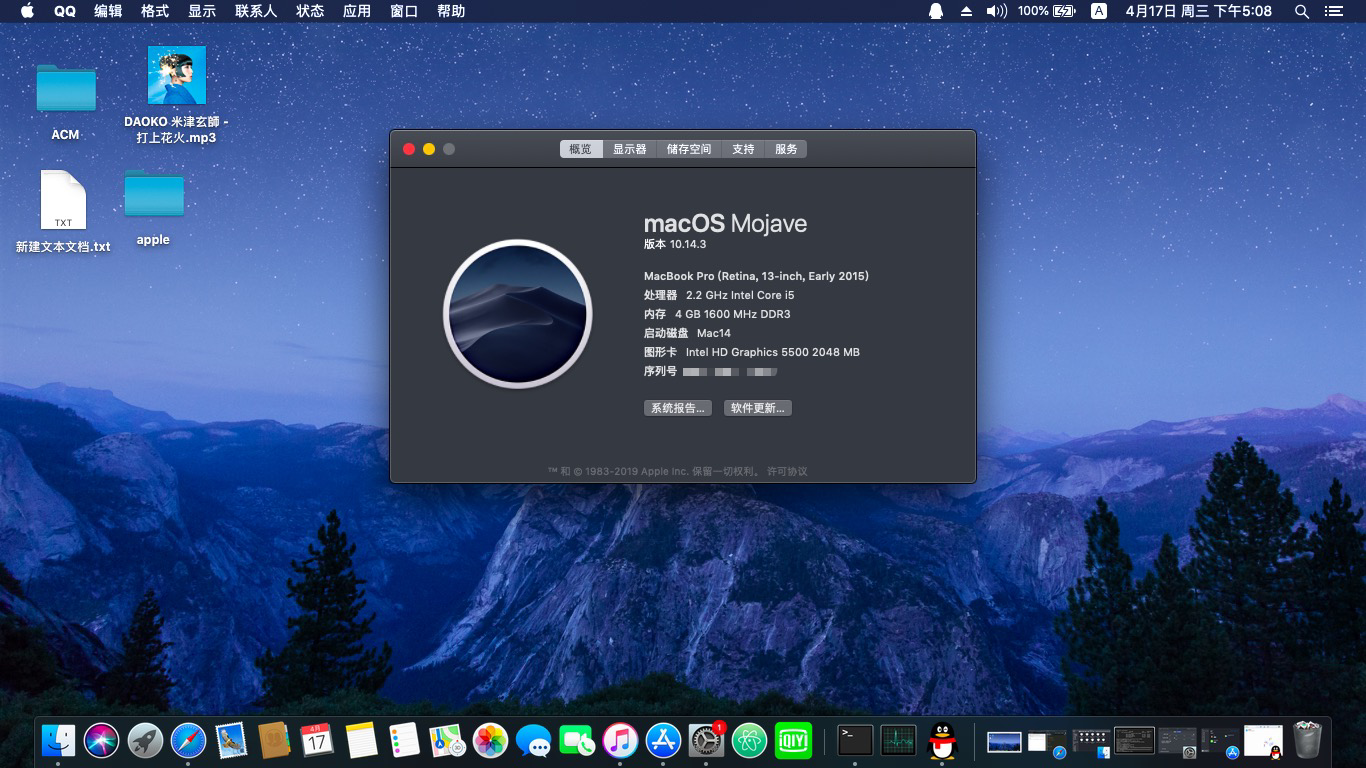Open App Store in Dock
The width and height of the screenshot is (1366, 768).
[663, 741]
